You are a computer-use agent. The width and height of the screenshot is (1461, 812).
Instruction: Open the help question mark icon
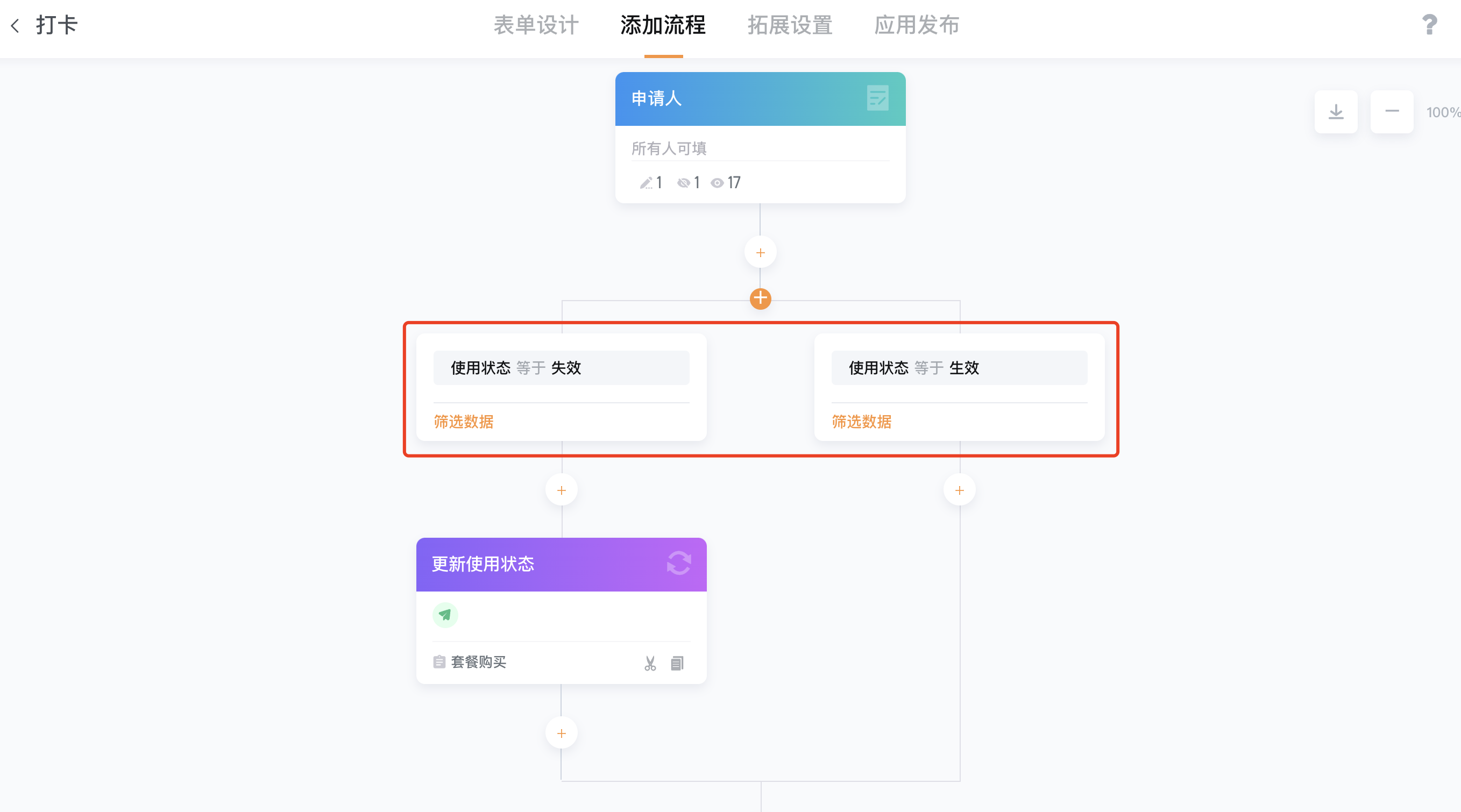coord(1429,25)
